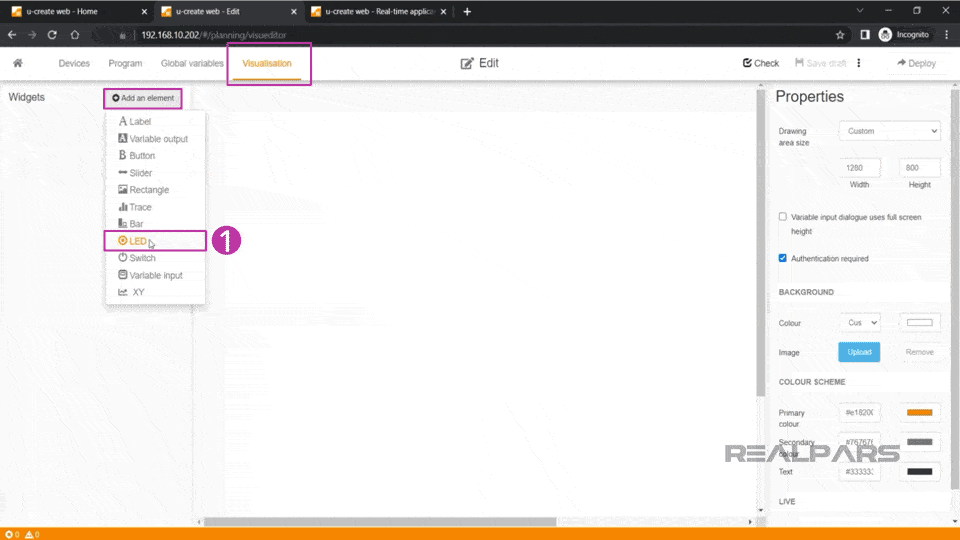Click the Secondary colour hex field
The width and height of the screenshot is (960, 540).
(x=860, y=442)
